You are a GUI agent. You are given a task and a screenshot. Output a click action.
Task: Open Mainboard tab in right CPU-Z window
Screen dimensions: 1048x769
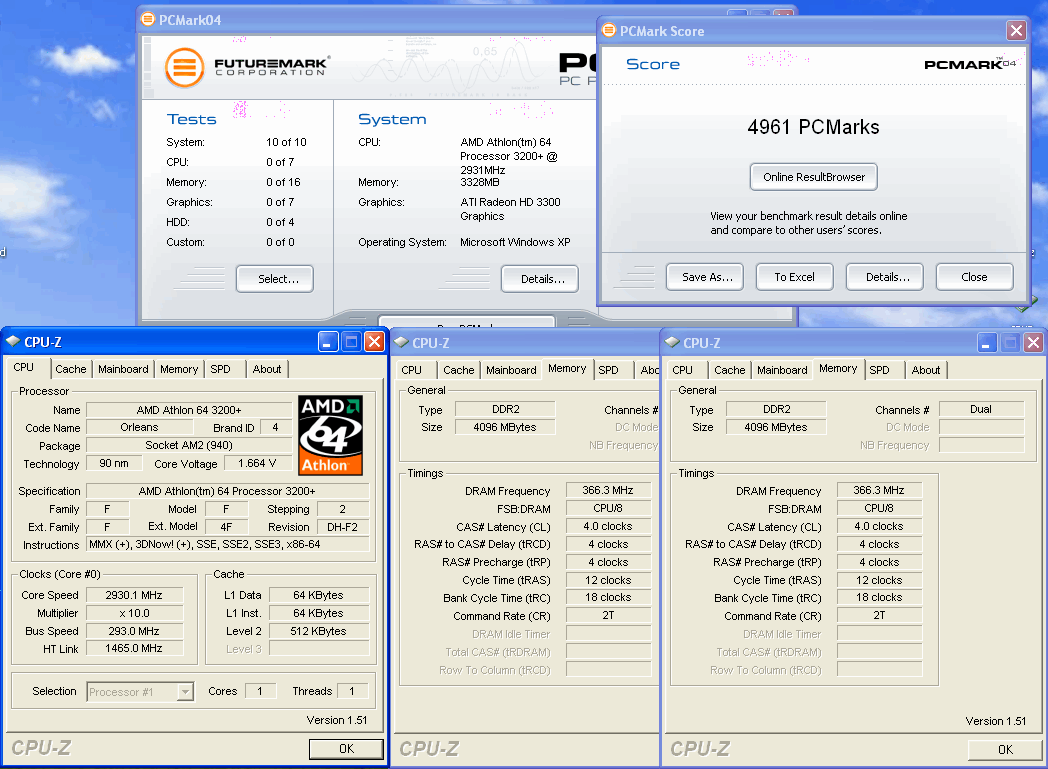(x=782, y=369)
